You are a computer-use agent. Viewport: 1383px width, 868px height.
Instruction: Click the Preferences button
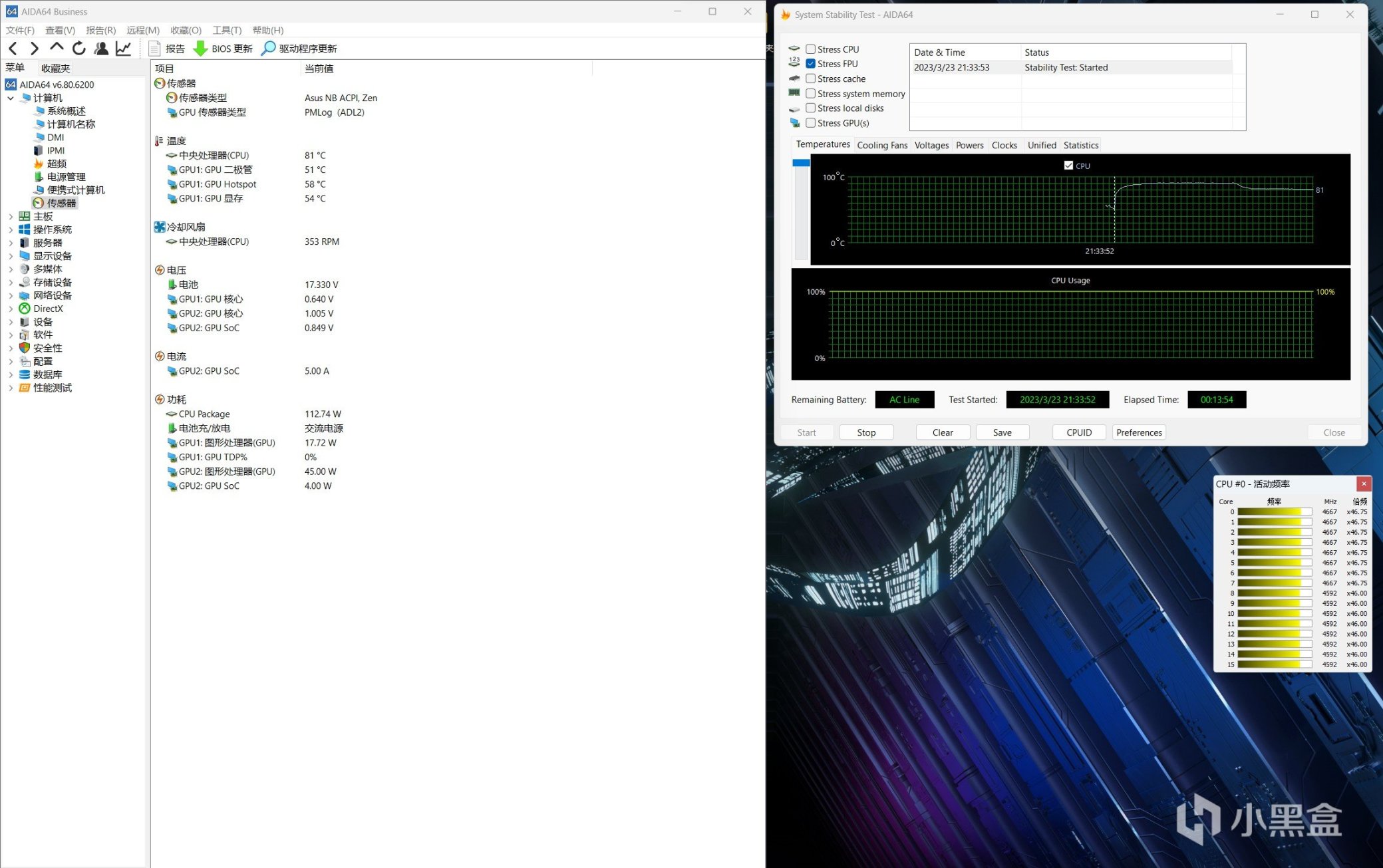(x=1138, y=432)
